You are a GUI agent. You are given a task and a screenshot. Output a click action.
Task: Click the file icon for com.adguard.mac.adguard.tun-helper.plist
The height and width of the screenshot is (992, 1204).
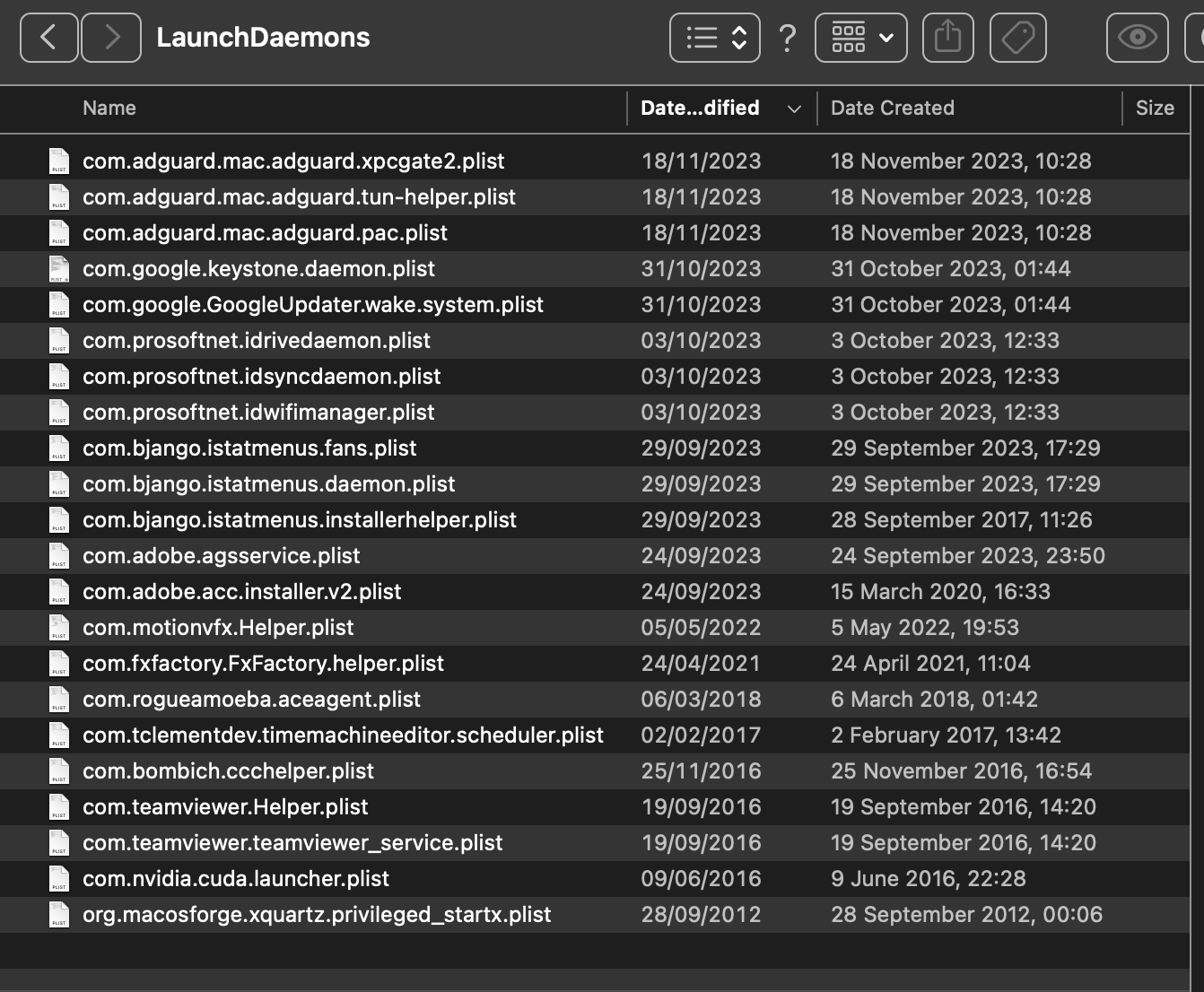point(59,197)
